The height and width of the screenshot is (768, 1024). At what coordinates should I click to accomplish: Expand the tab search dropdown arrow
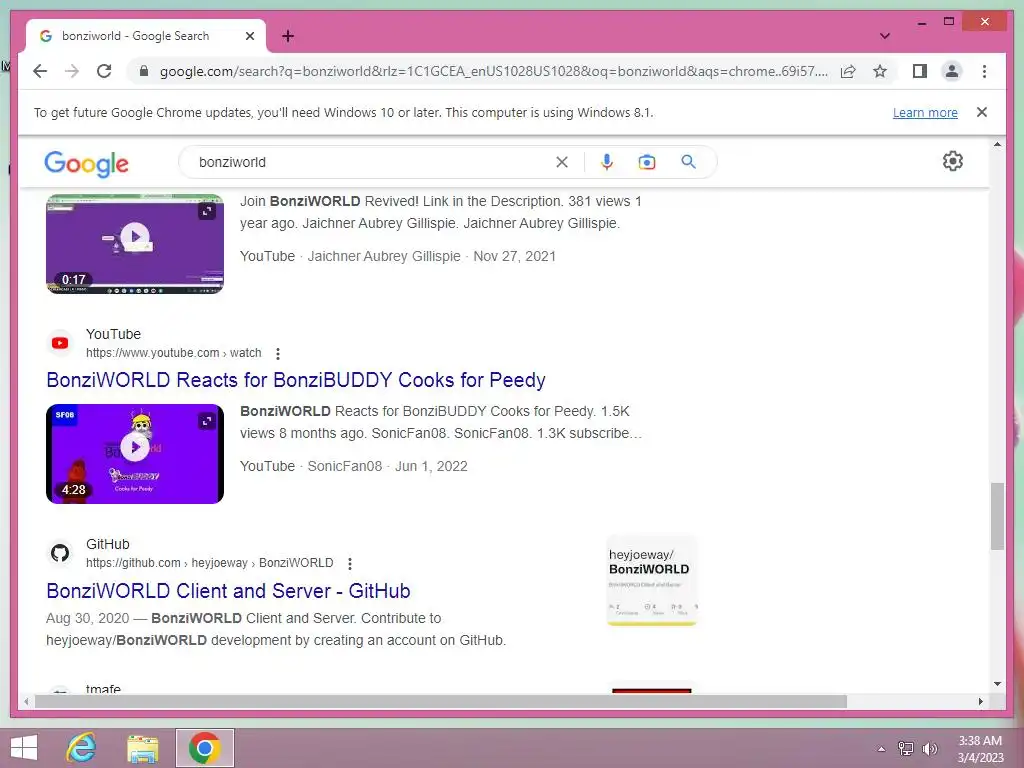tap(884, 36)
